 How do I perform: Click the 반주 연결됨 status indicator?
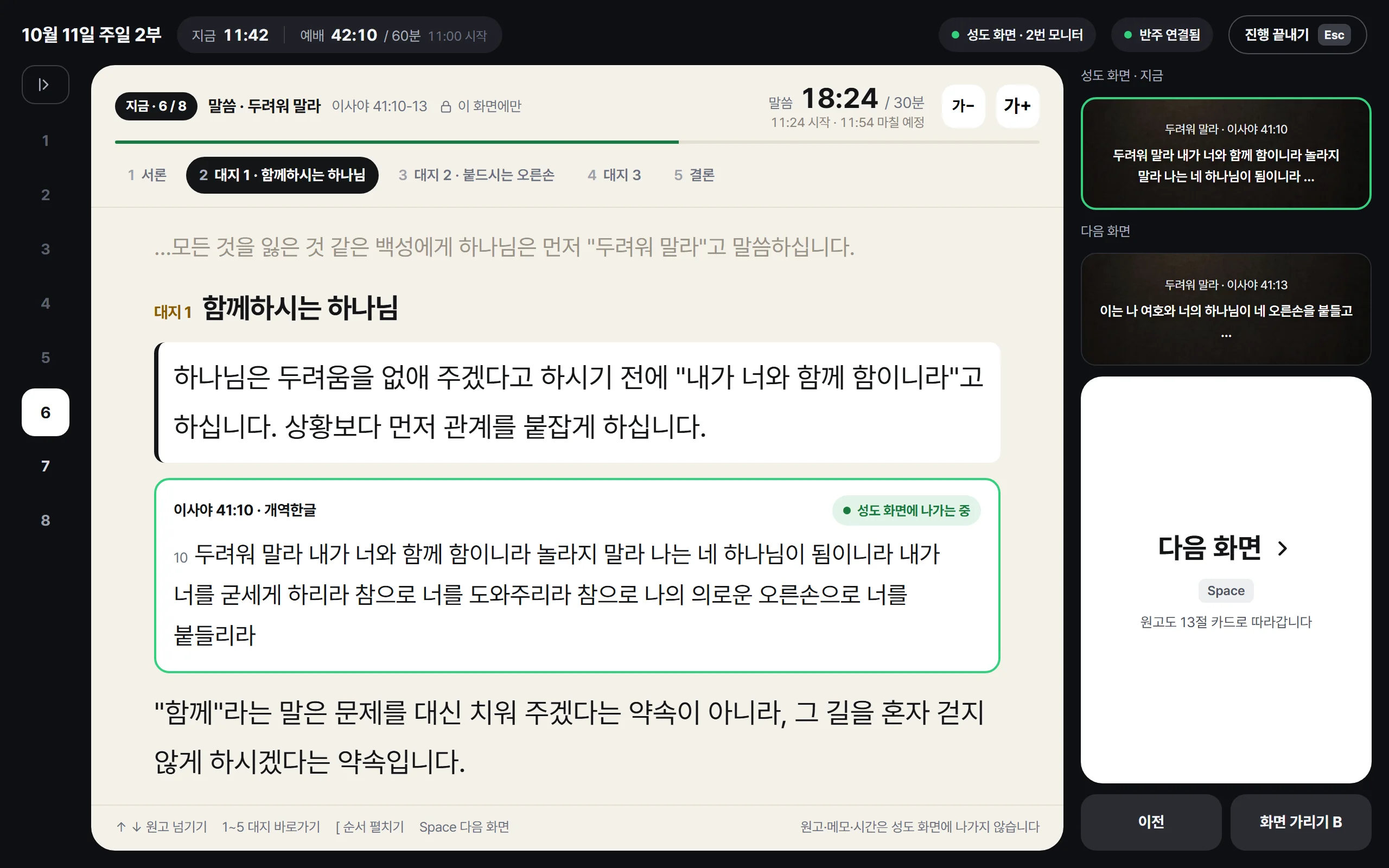[1162, 35]
